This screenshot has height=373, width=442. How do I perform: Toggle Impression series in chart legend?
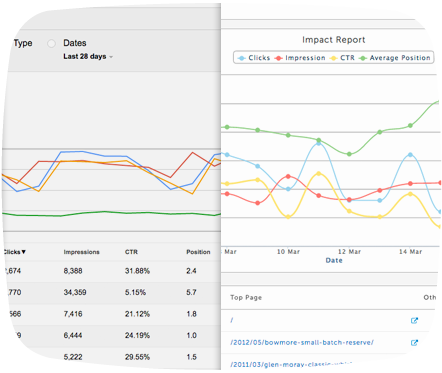pos(300,58)
